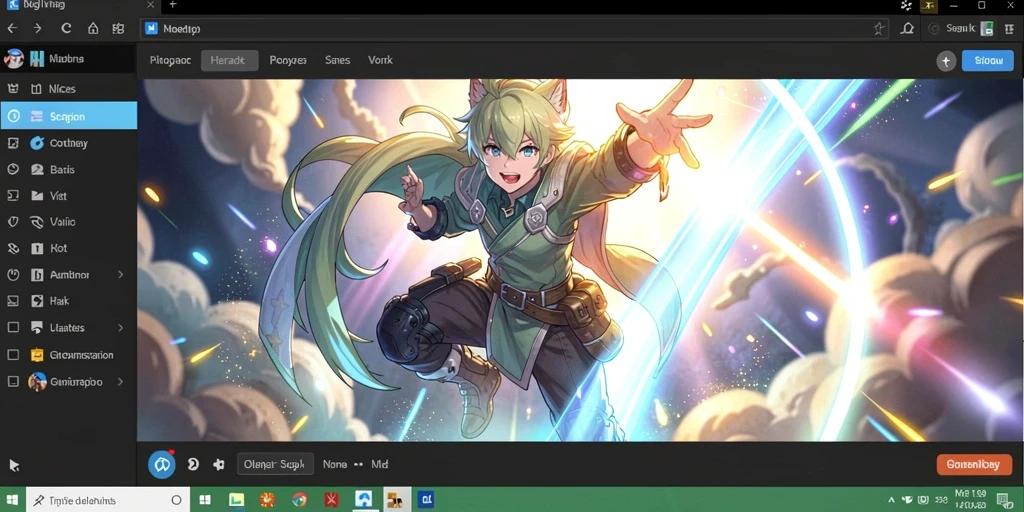Expand the Gumiurapoo sidebar chevron

coord(121,382)
